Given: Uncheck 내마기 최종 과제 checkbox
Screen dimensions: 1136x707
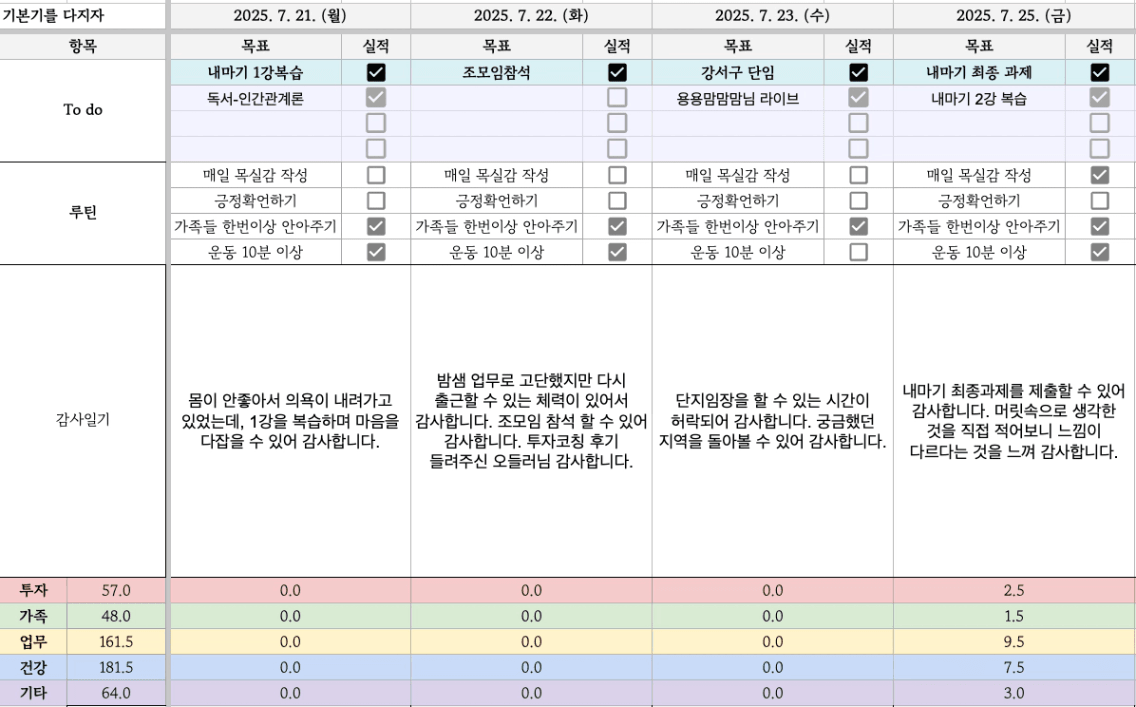Looking at the screenshot, I should coord(1100,72).
